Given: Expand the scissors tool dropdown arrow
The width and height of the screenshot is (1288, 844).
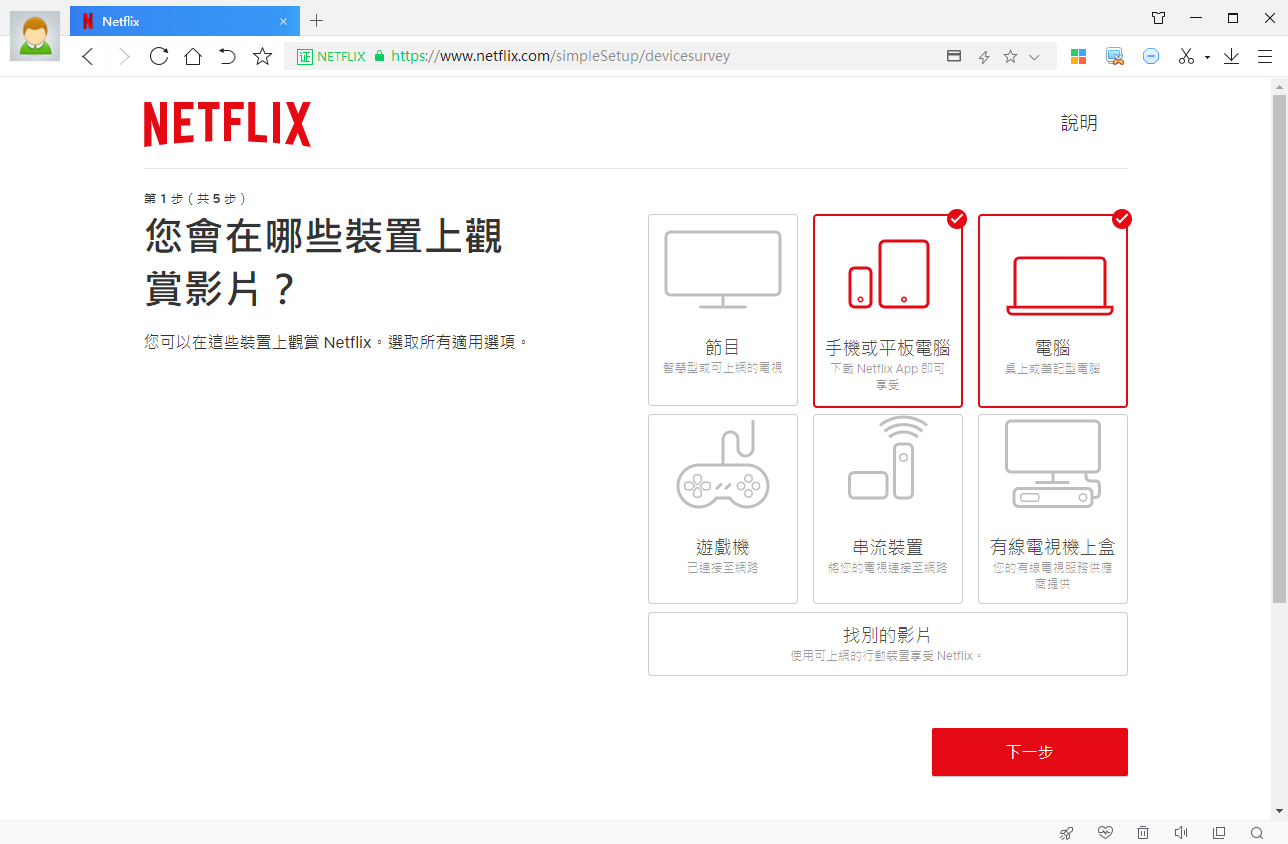Looking at the screenshot, I should [x=1207, y=58].
